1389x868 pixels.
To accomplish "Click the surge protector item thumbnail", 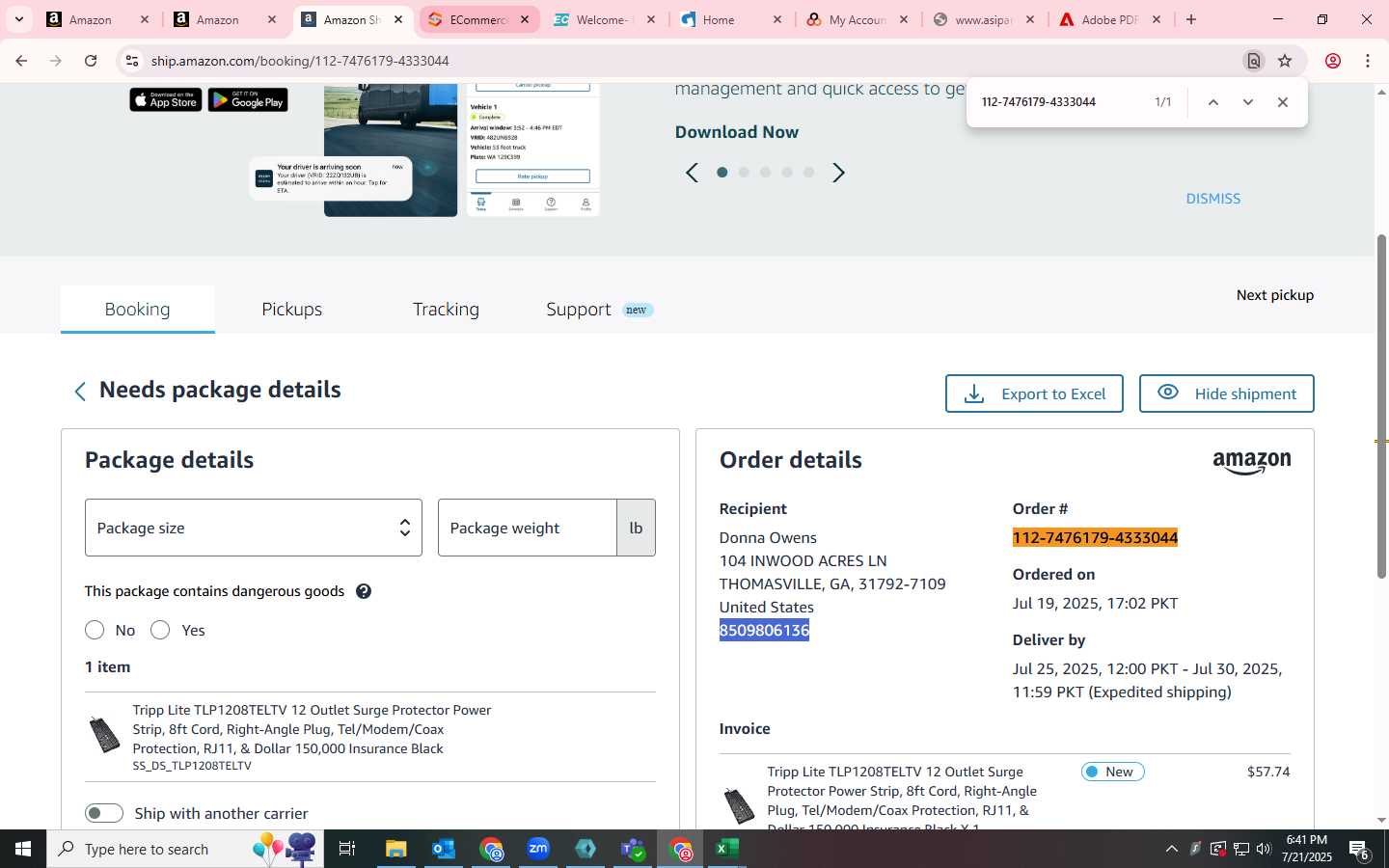I will click(x=104, y=736).
